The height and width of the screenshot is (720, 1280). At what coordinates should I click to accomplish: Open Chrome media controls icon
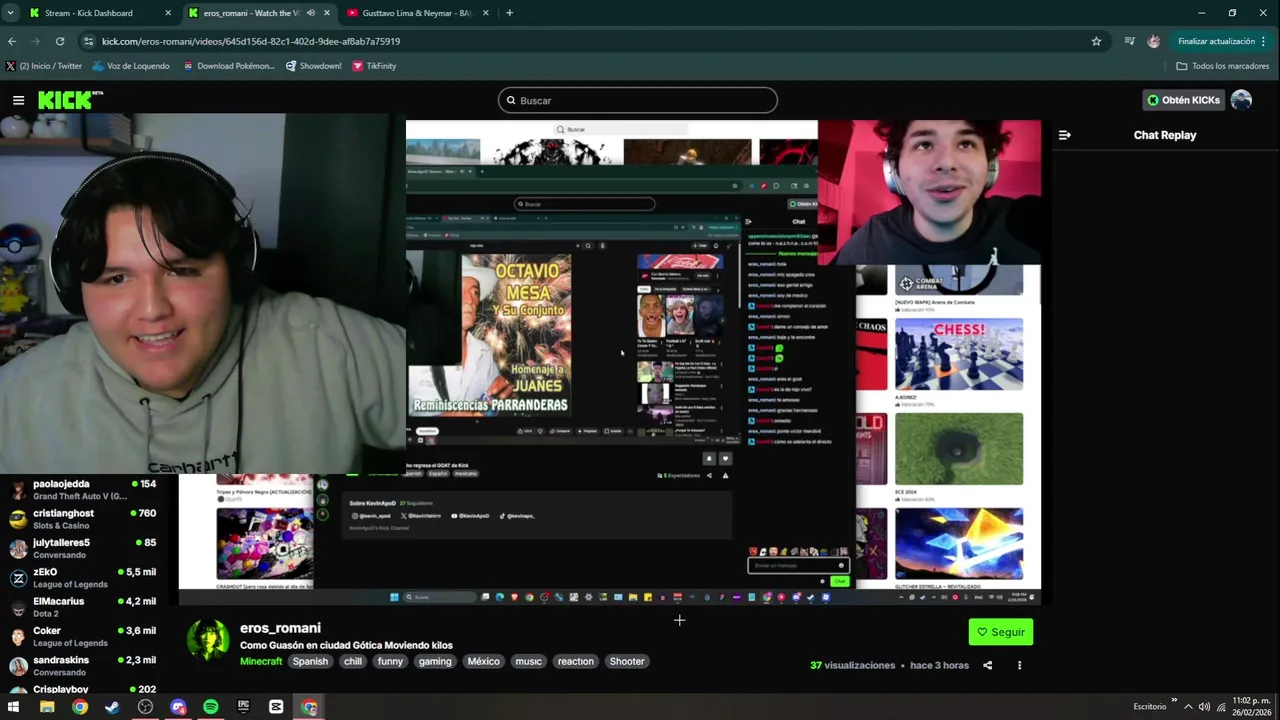1129,41
